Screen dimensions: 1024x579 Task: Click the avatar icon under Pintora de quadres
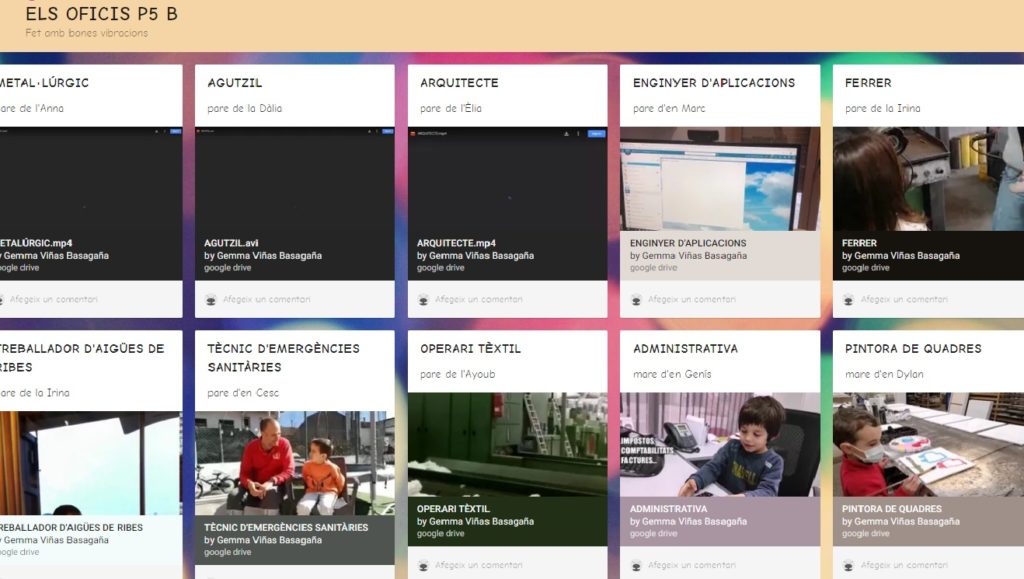click(849, 565)
